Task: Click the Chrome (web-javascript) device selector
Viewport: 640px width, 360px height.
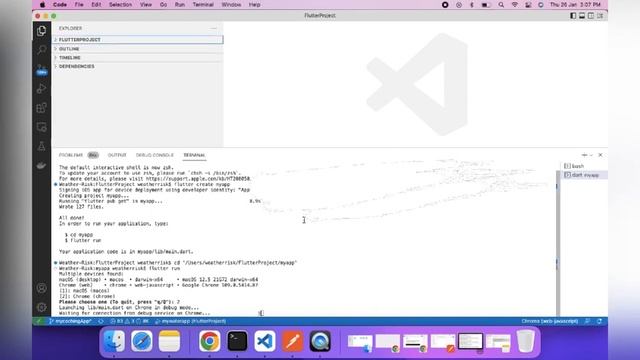Action: 549,321
